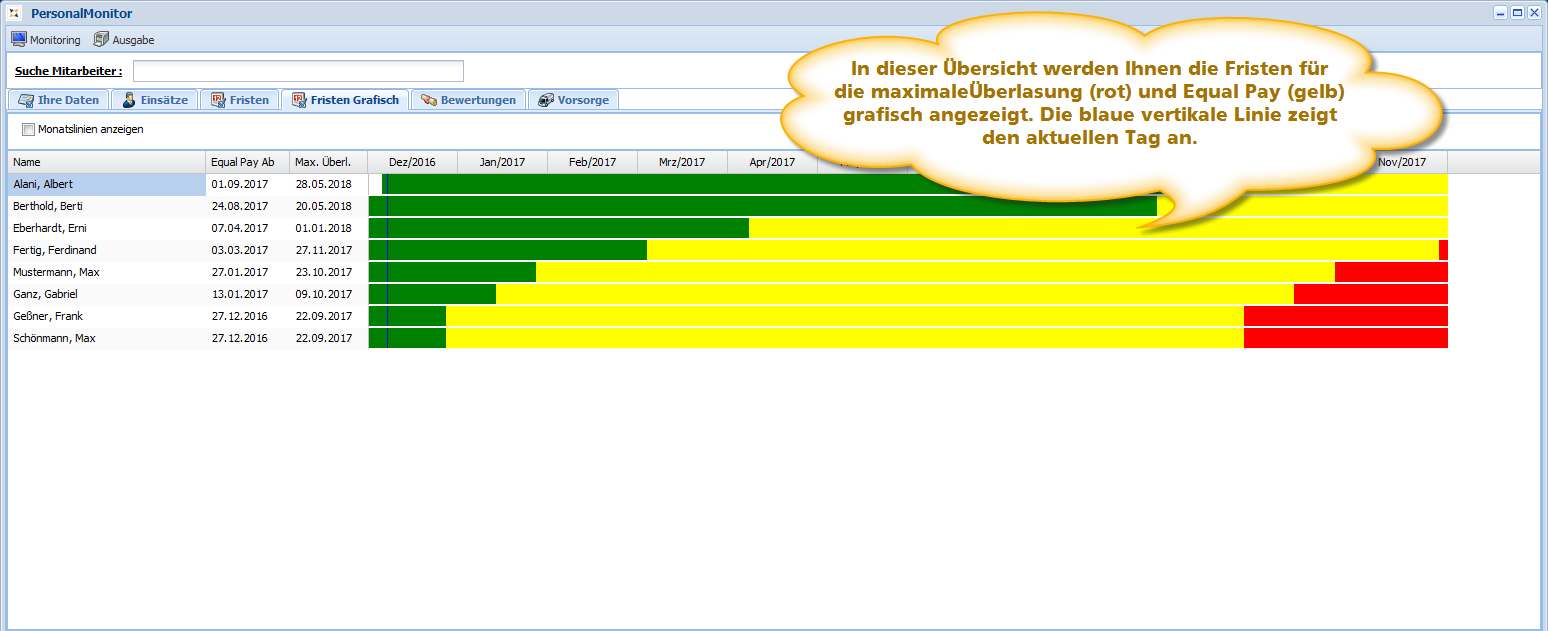Click red bar segment of Geßner, Frank
The height and width of the screenshot is (631, 1548).
(x=1345, y=316)
